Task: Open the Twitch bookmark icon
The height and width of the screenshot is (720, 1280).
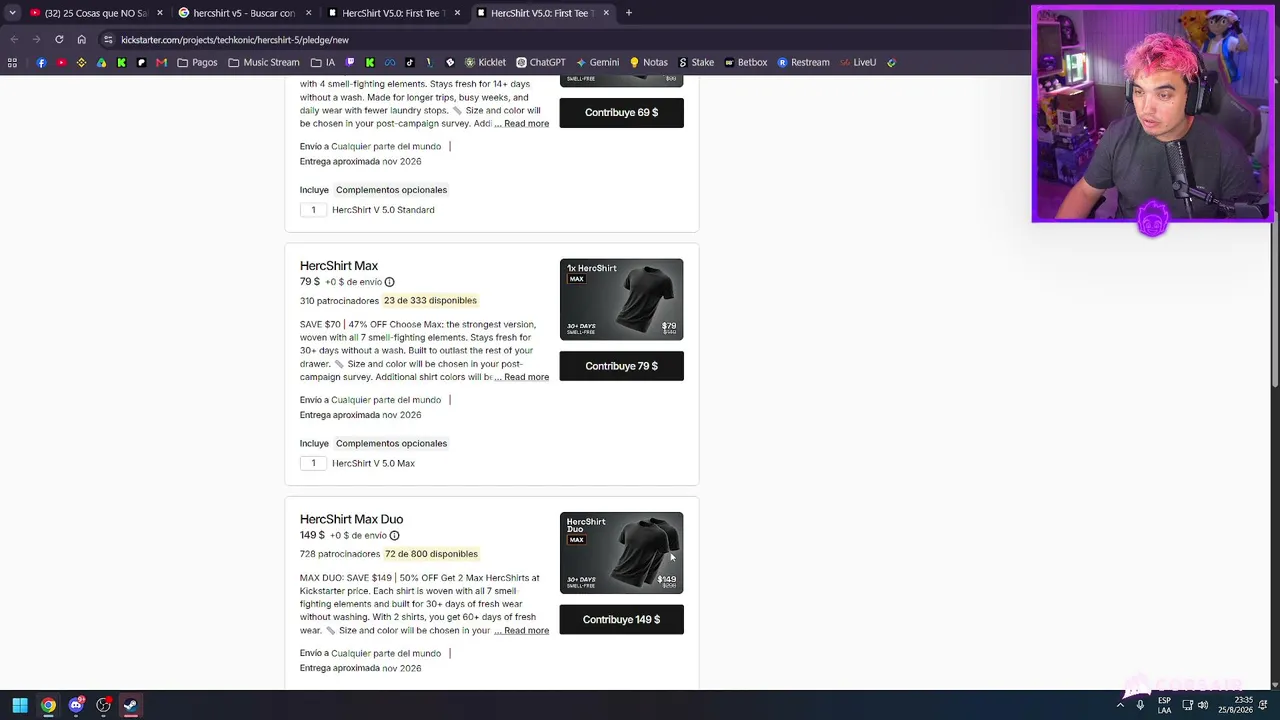Action: coord(349,62)
